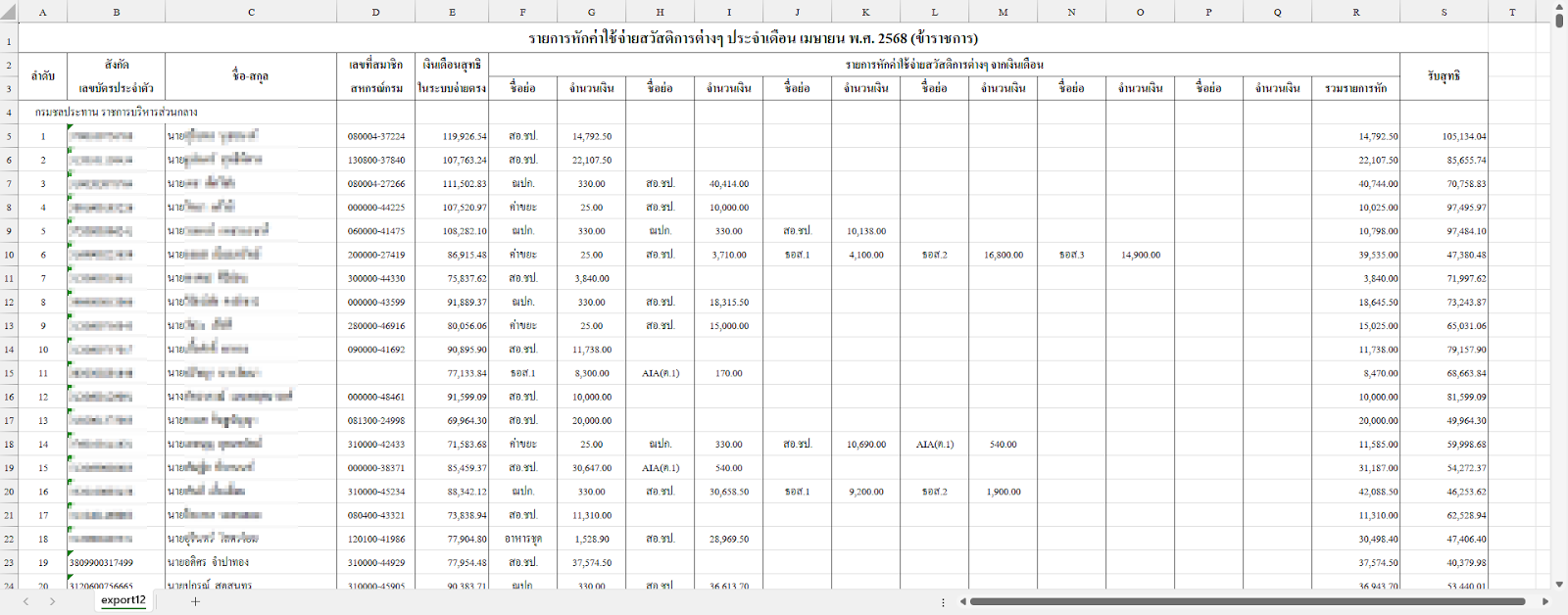Click the left arrow of the horizontal scrollbar

point(962,601)
